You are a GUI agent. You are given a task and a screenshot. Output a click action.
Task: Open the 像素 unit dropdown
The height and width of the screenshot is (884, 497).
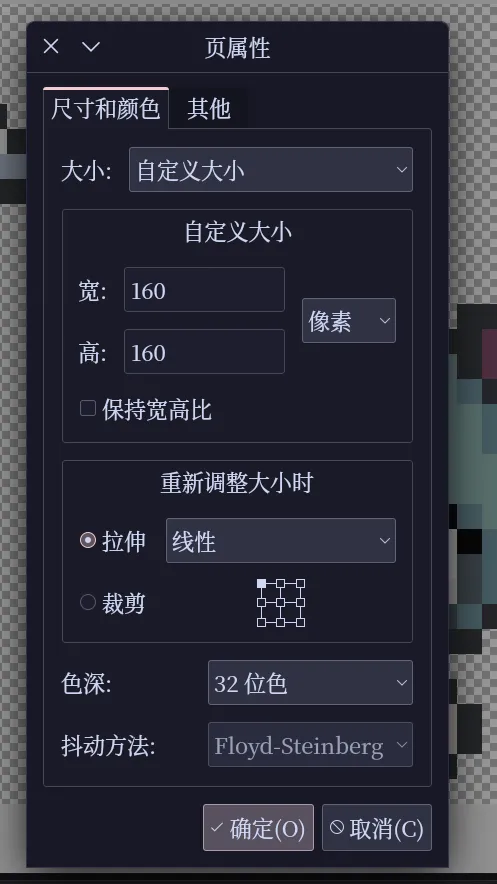coord(349,320)
